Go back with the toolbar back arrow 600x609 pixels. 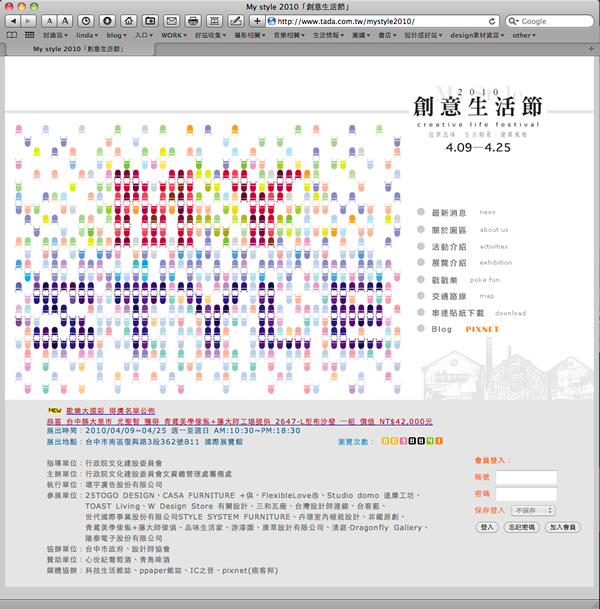point(13,21)
